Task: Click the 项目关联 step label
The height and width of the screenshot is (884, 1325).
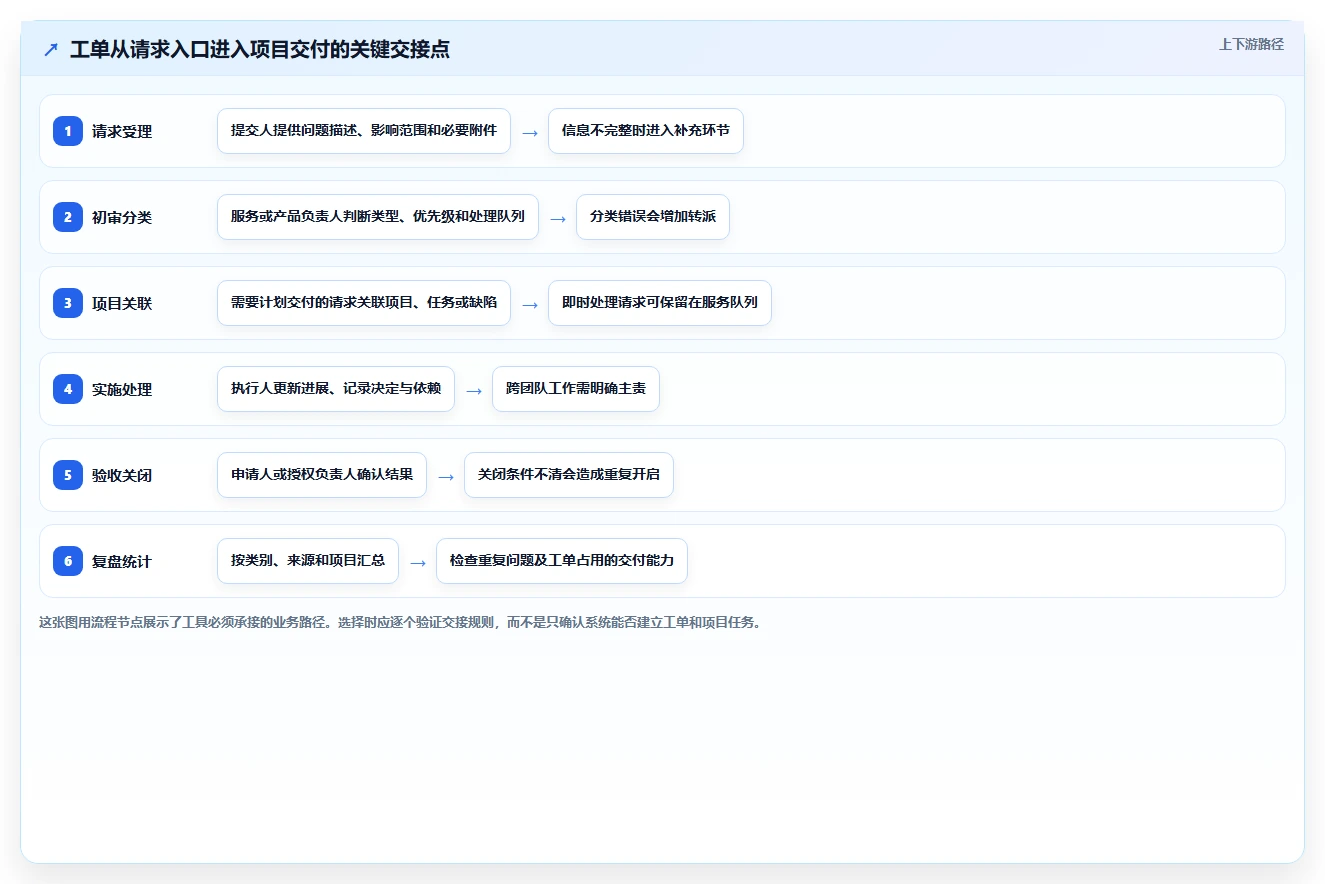Action: 122,303
